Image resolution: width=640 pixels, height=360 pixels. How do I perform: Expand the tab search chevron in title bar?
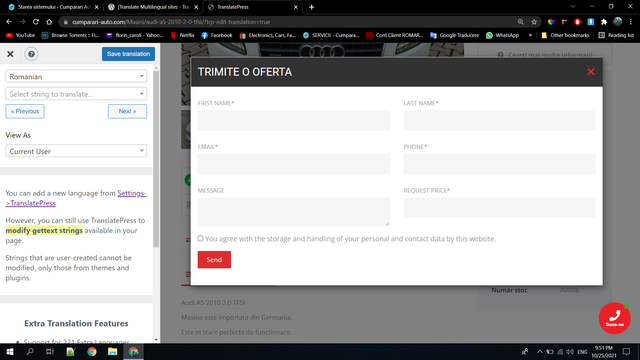(573, 7)
